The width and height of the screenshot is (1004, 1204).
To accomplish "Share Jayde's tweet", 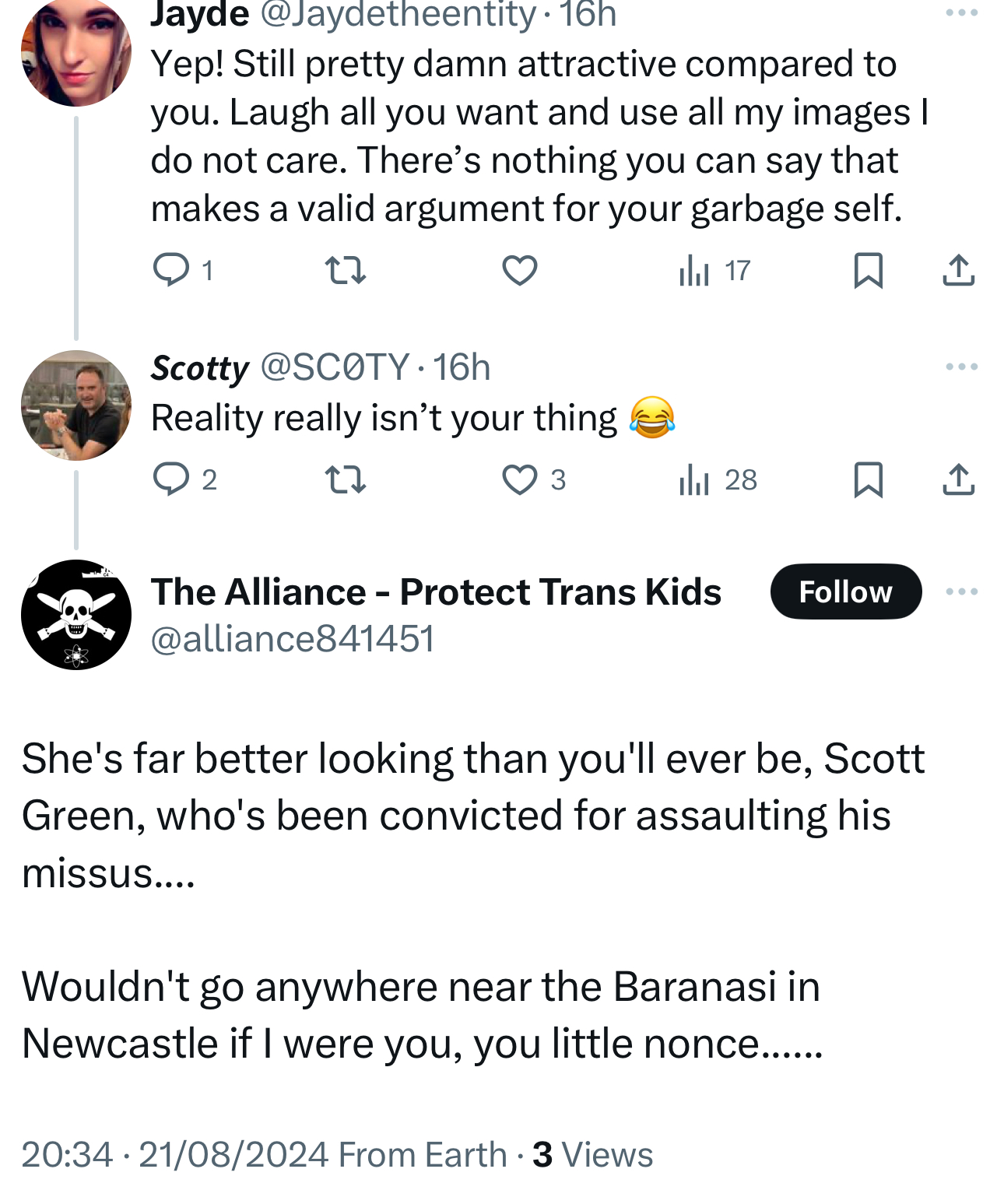I will tap(958, 270).
